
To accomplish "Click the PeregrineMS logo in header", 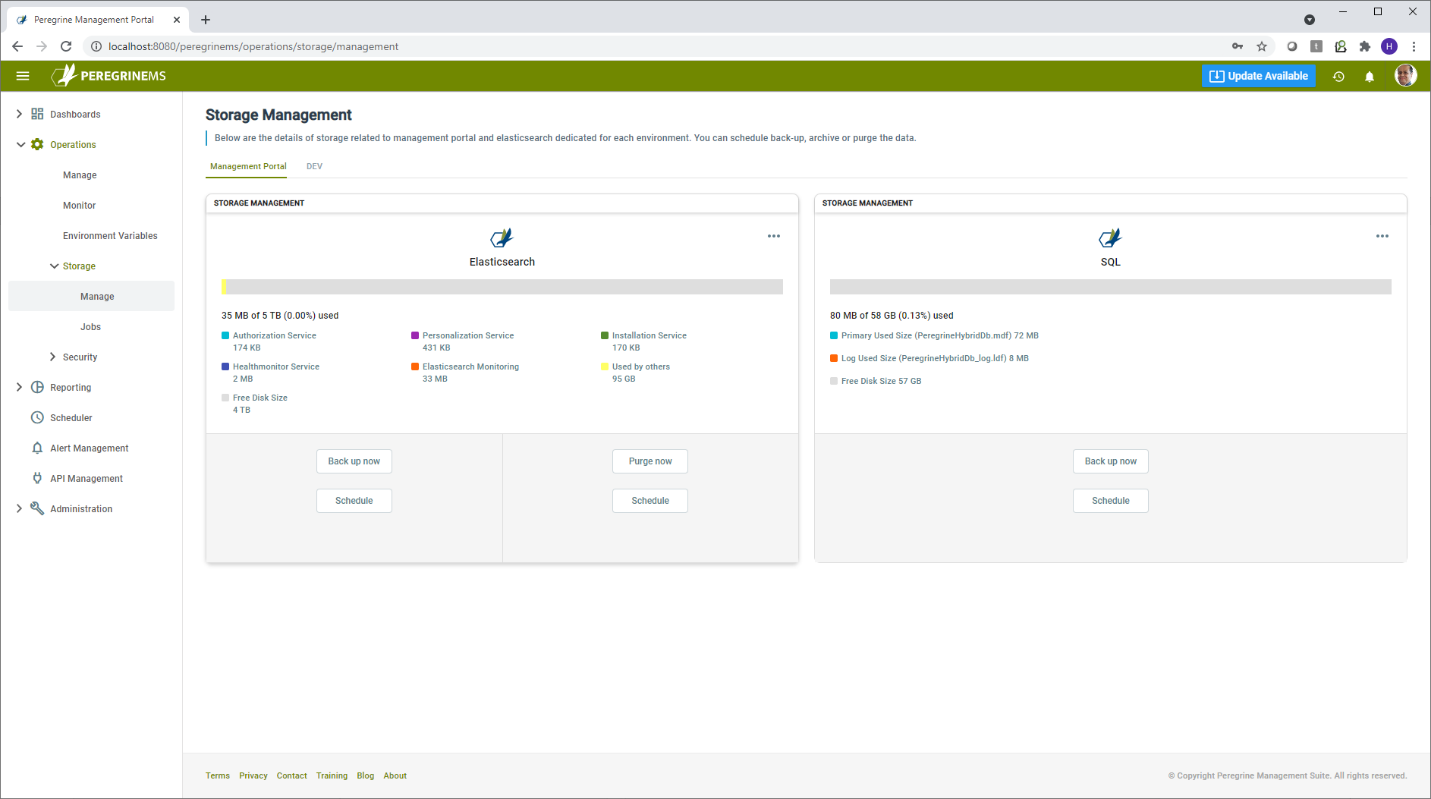I will [109, 76].
